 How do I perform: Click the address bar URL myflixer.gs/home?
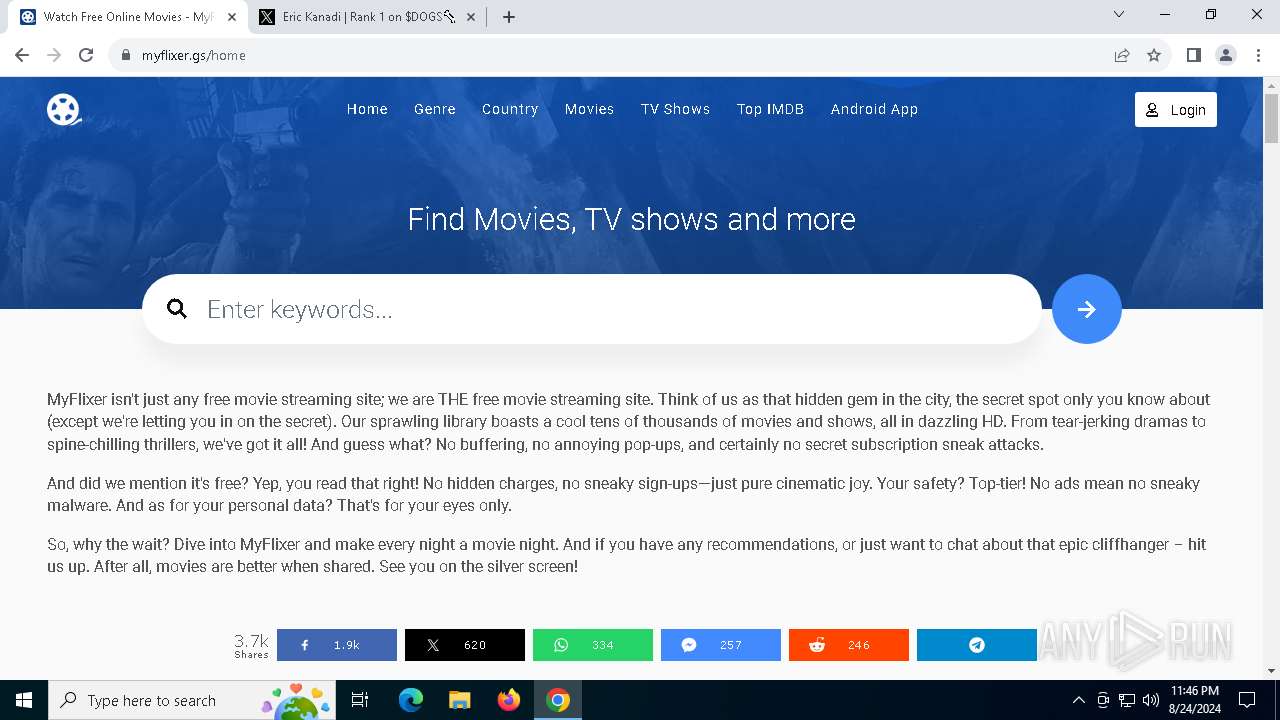coord(194,55)
